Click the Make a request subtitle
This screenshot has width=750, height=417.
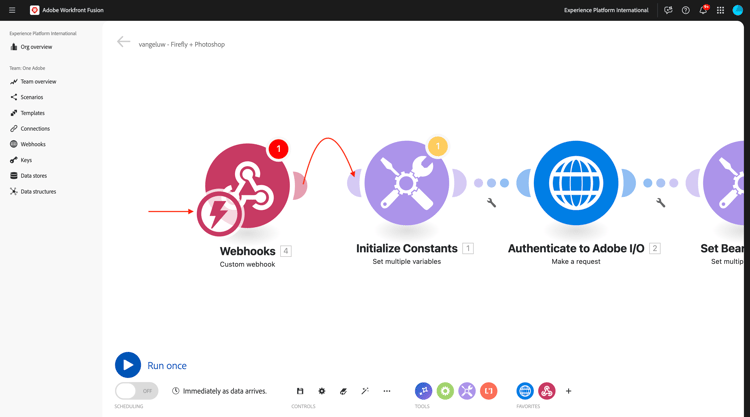click(576, 262)
